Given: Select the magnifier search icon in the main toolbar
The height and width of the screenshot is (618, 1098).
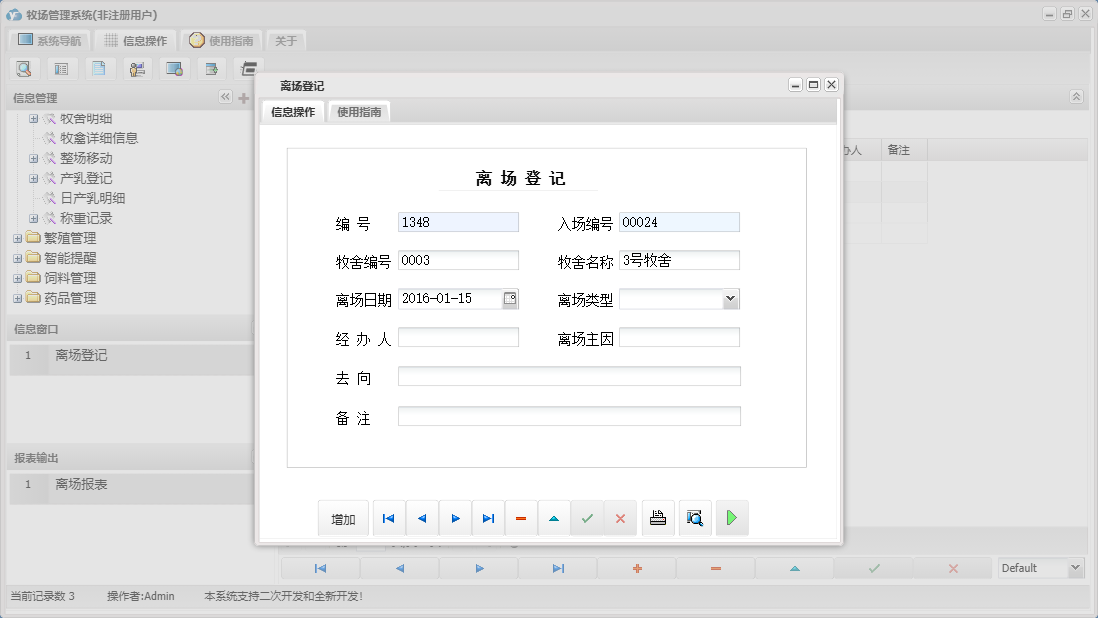Looking at the screenshot, I should 24,68.
